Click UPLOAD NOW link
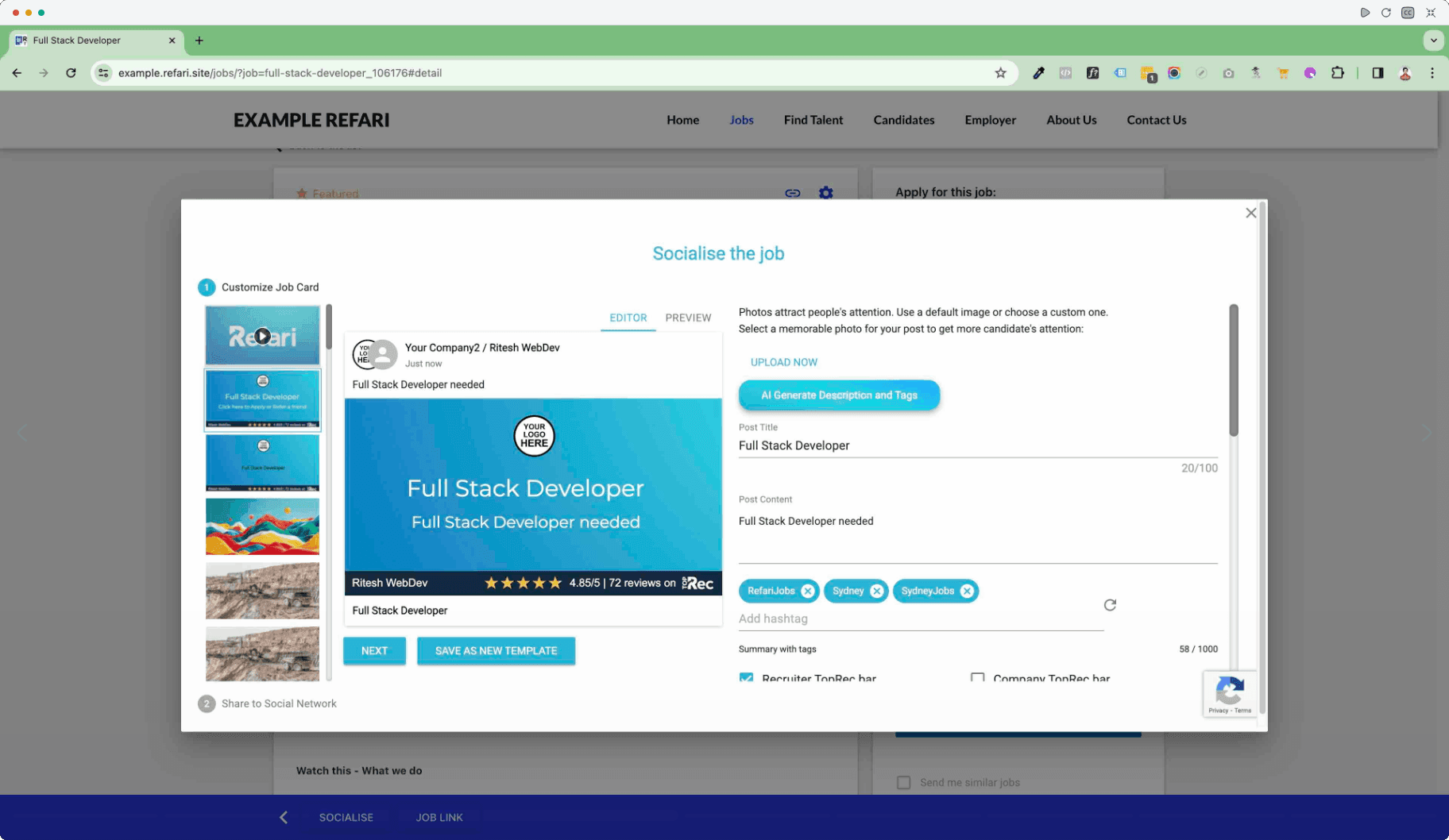 [783, 362]
